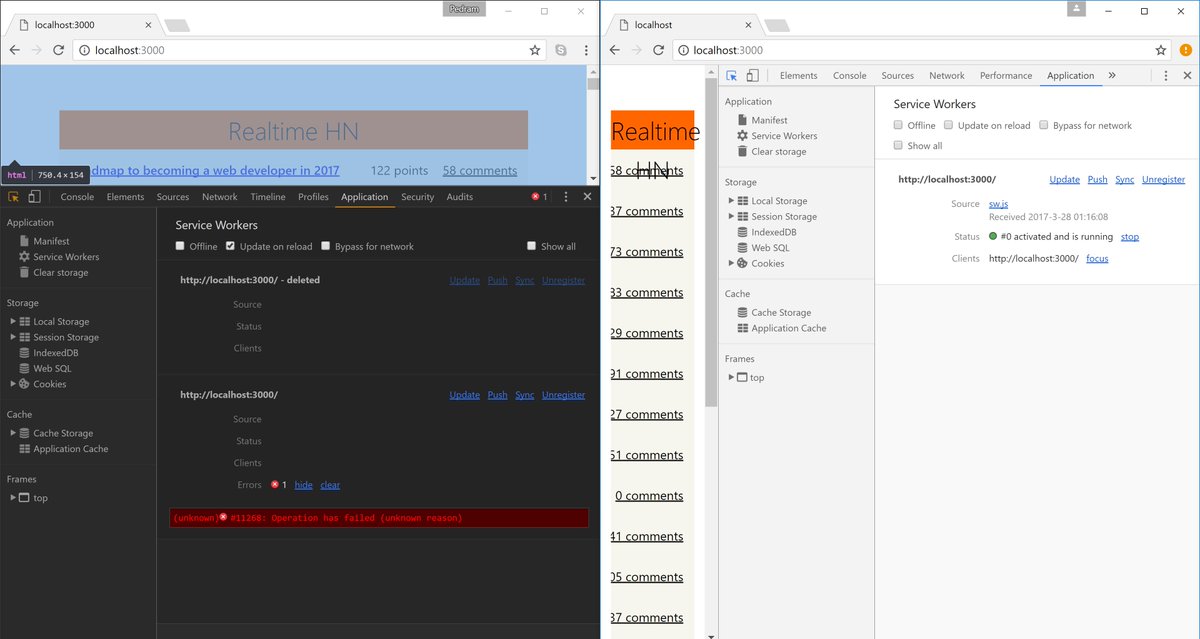
Task: Check Show all in dark DevTools
Action: click(x=532, y=246)
